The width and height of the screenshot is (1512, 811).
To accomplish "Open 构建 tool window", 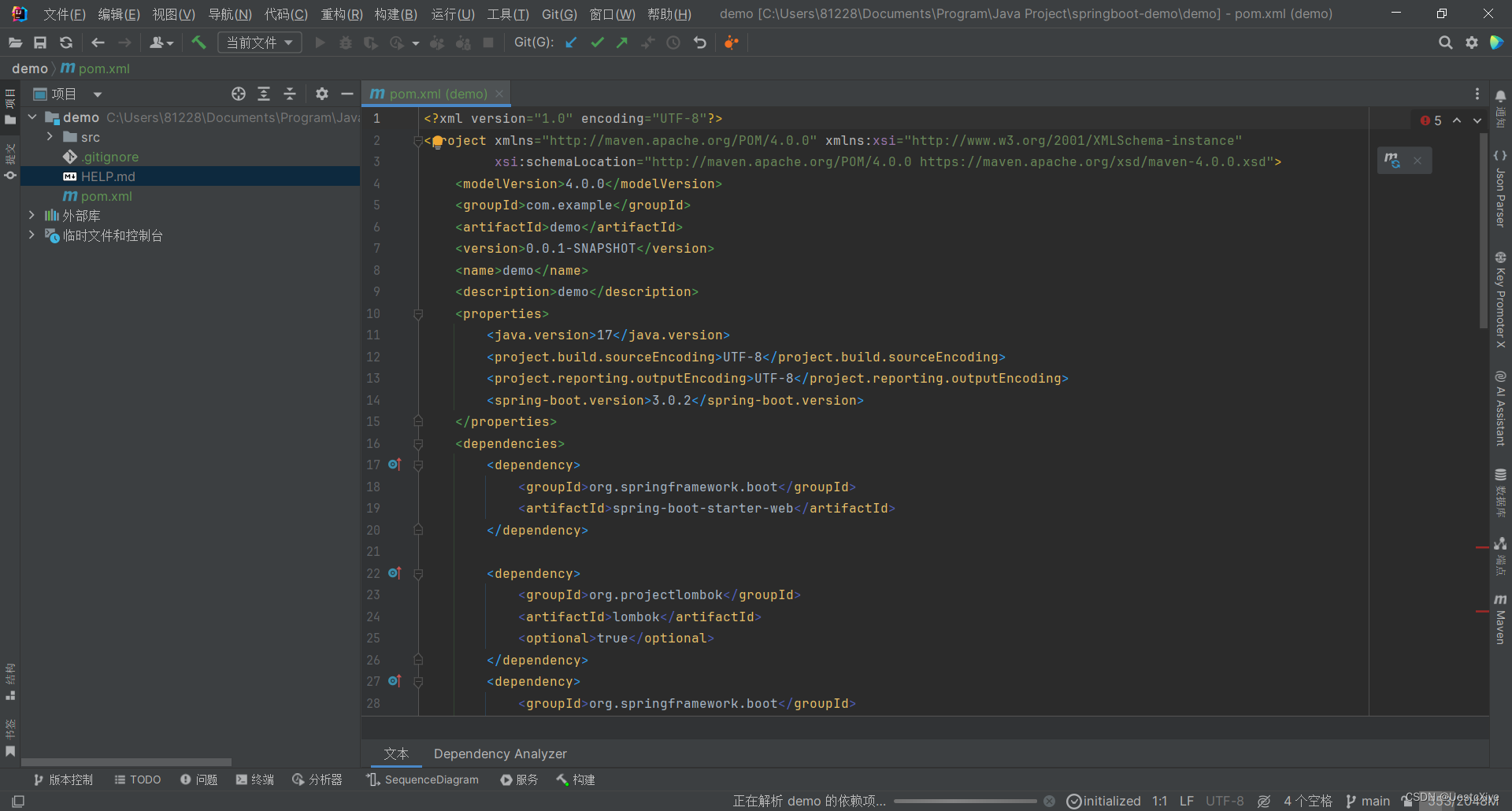I will [576, 780].
